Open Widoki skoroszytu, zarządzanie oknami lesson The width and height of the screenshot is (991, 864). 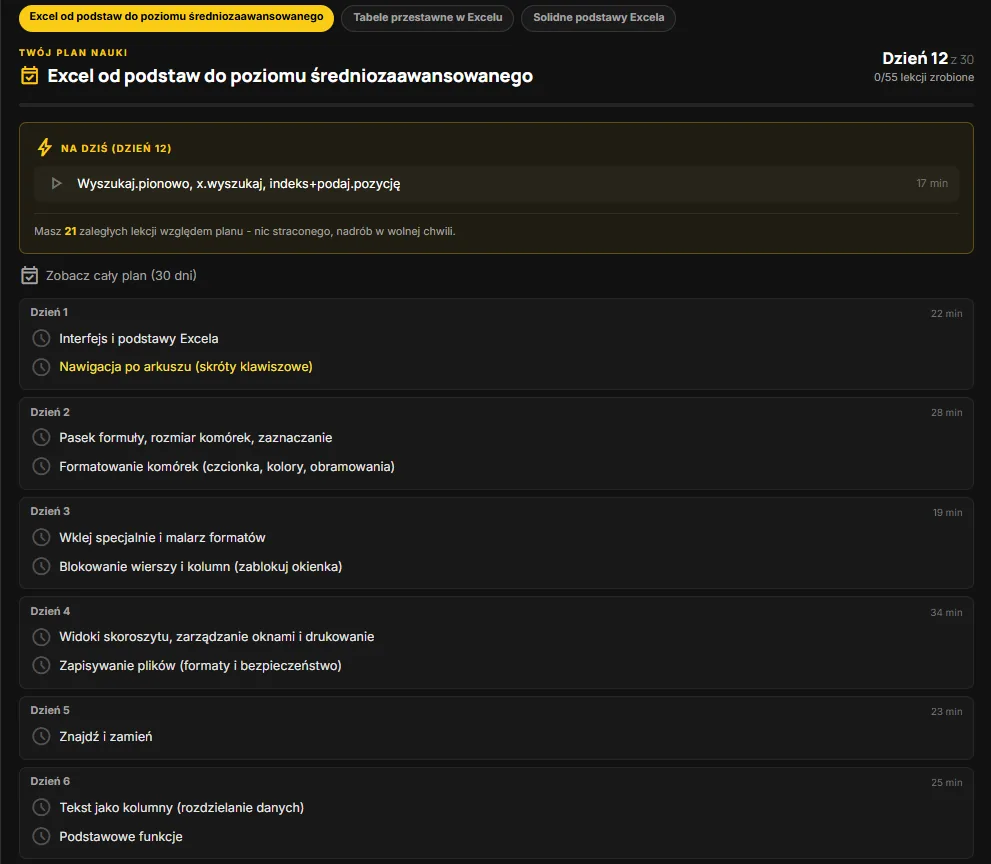217,636
